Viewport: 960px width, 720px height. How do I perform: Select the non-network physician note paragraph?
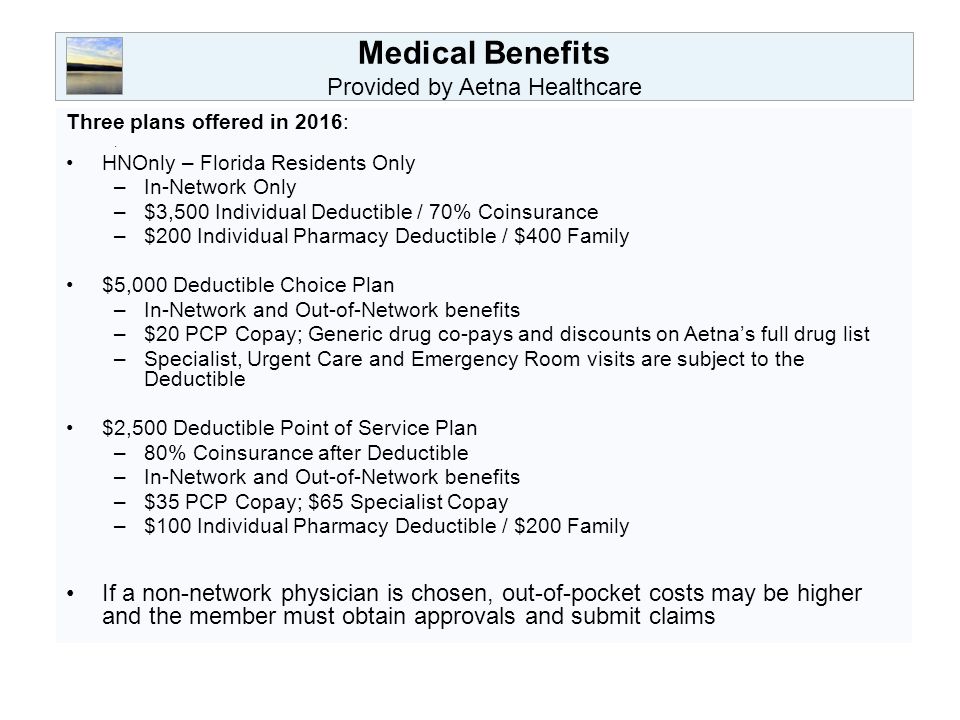(x=482, y=604)
